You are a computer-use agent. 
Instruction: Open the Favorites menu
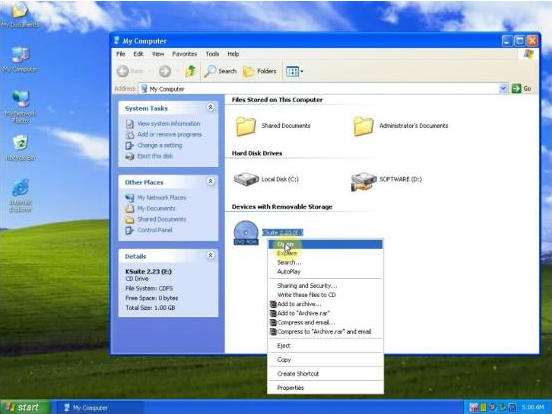(x=184, y=54)
